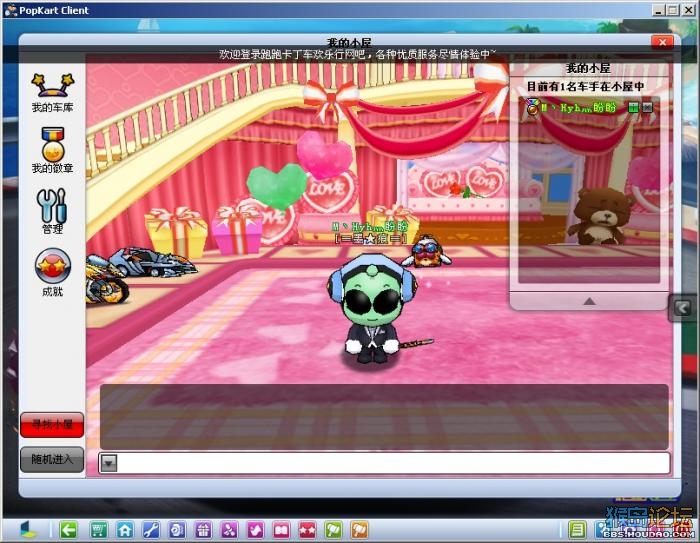This screenshot has height=543, width=700.
Task: Click the medal icon before player name
Action: point(532,107)
